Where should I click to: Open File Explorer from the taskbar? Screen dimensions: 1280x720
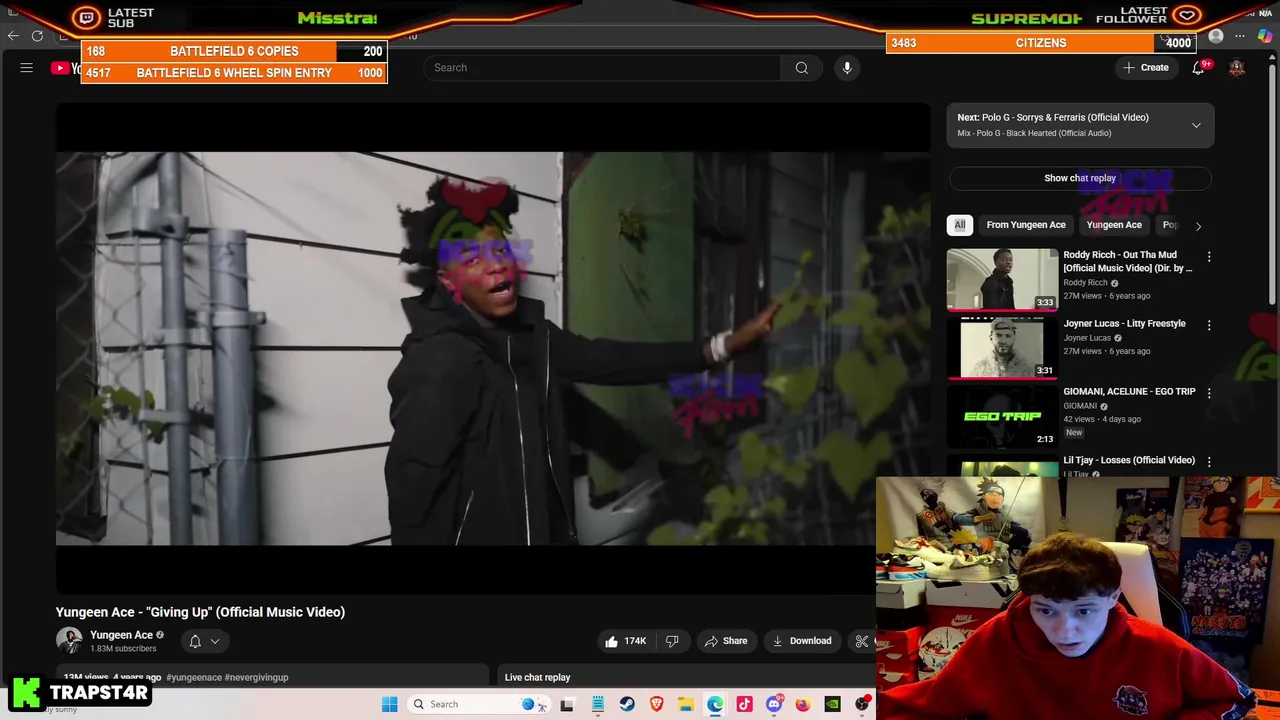(x=686, y=704)
